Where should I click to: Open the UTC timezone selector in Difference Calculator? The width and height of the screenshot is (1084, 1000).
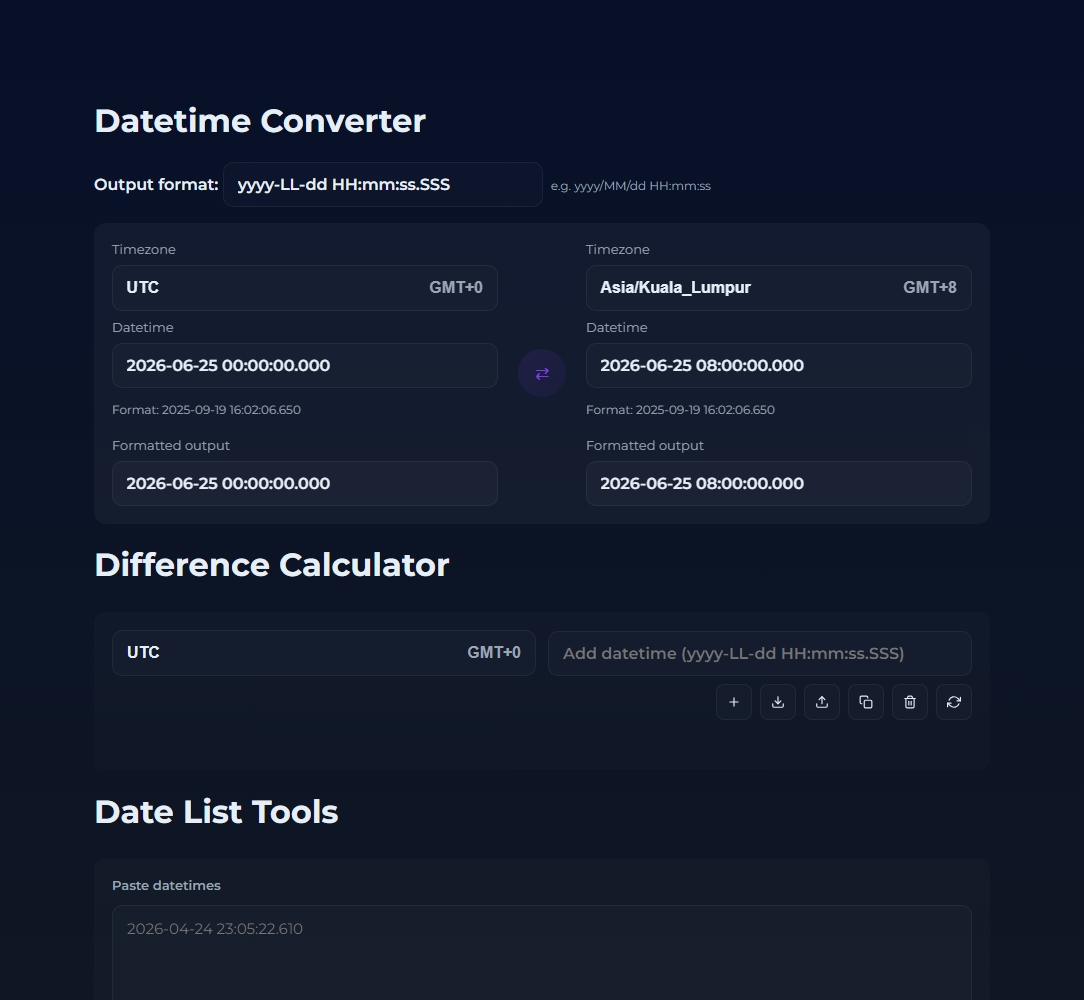click(324, 653)
